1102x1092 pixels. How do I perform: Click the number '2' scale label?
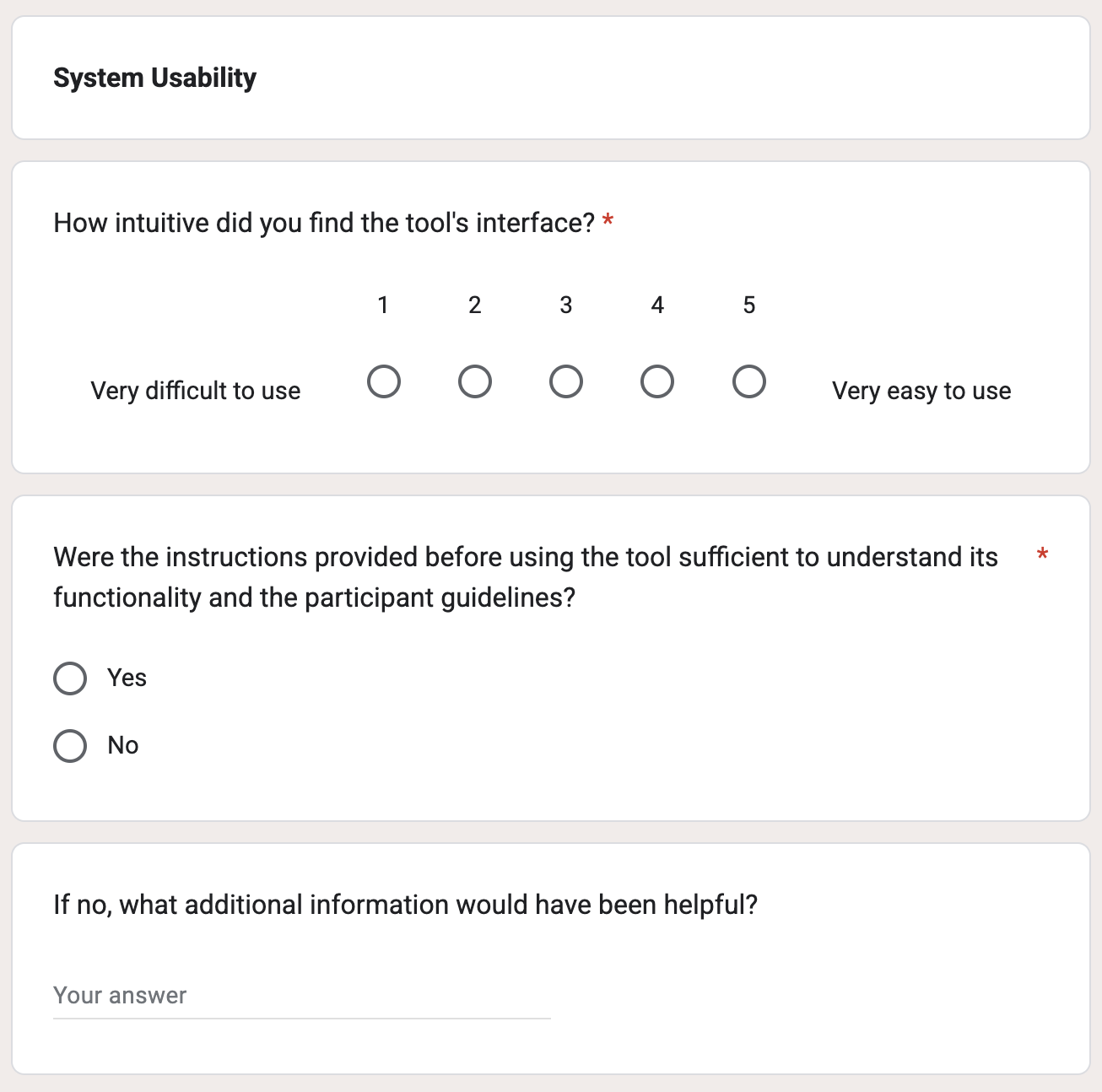(x=475, y=305)
